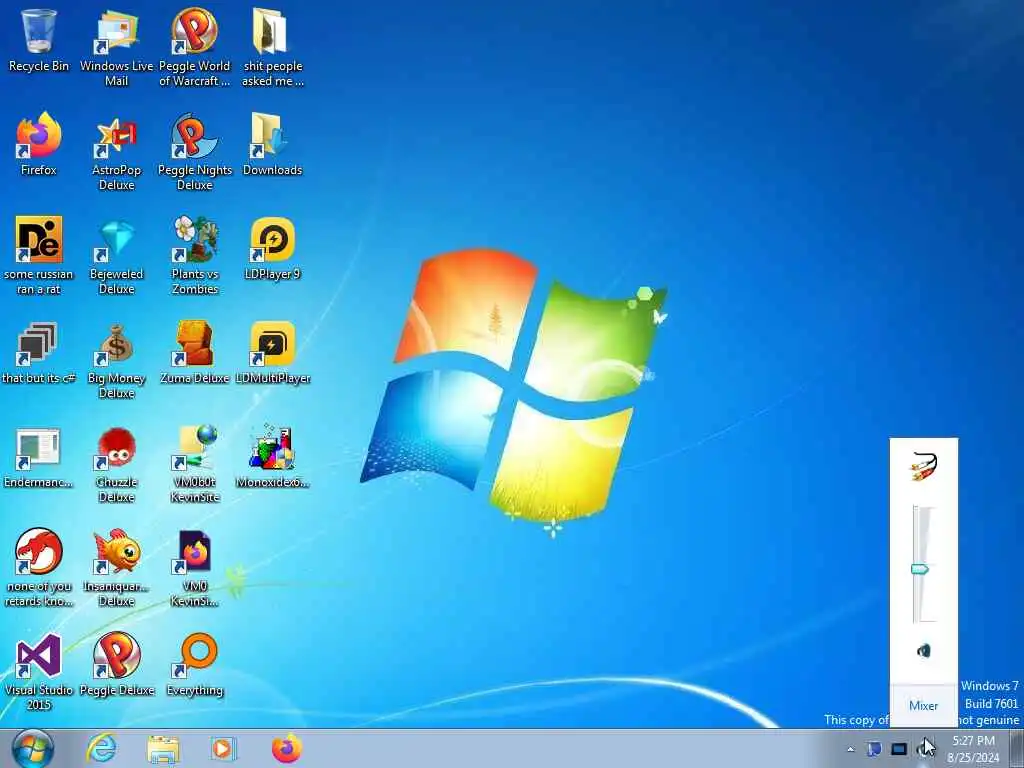The width and height of the screenshot is (1024, 768).
Task: Launch Windows Media Player from the taskbar
Action: point(224,748)
